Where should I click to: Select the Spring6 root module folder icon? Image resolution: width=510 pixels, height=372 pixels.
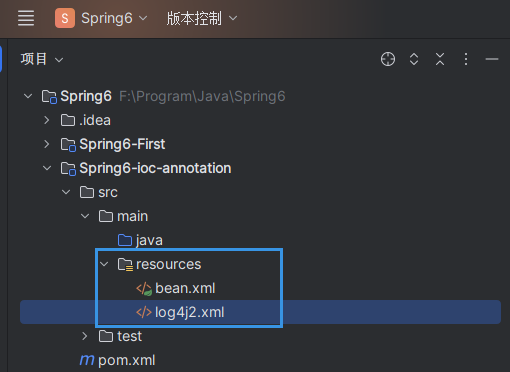[x=49, y=97]
